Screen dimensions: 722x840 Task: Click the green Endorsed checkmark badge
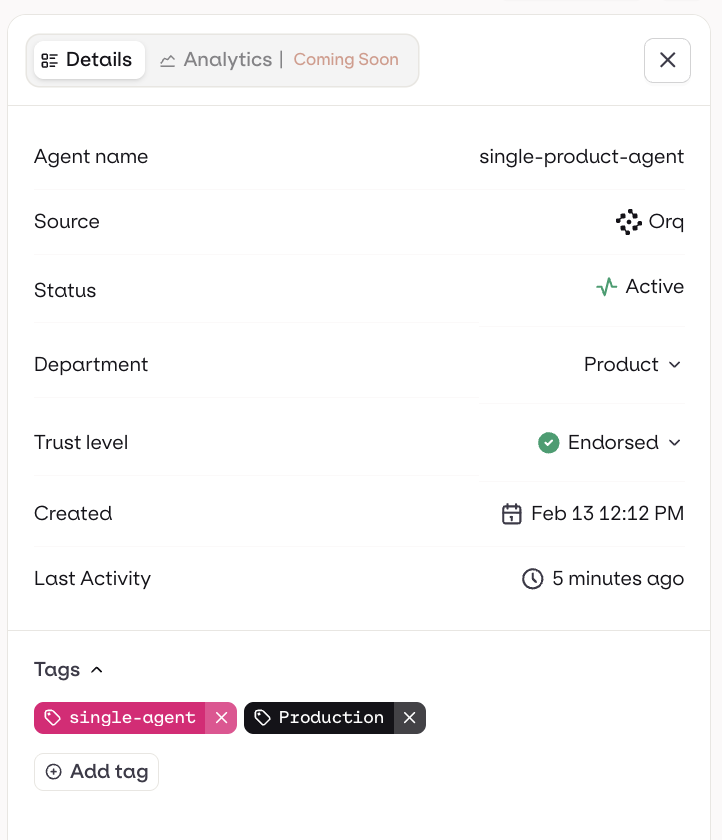548,442
